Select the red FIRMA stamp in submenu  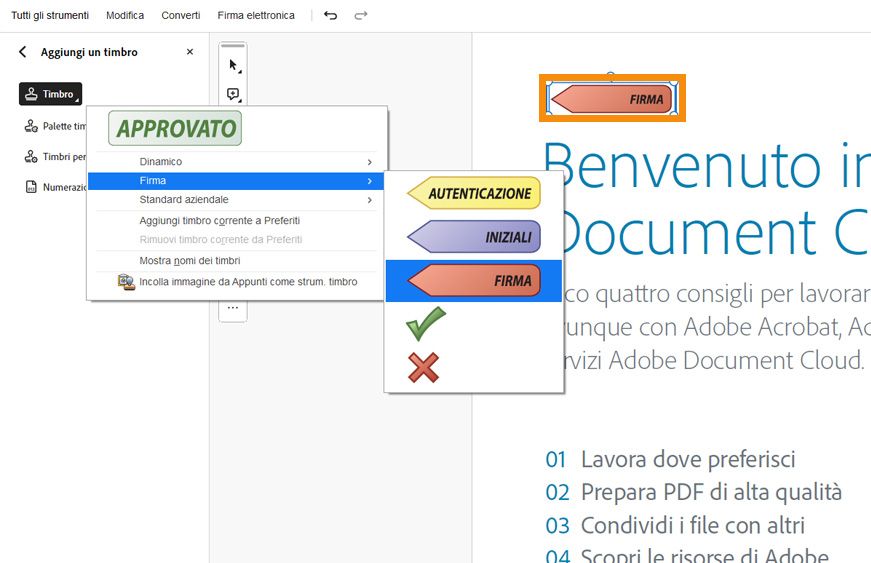[x=474, y=280]
